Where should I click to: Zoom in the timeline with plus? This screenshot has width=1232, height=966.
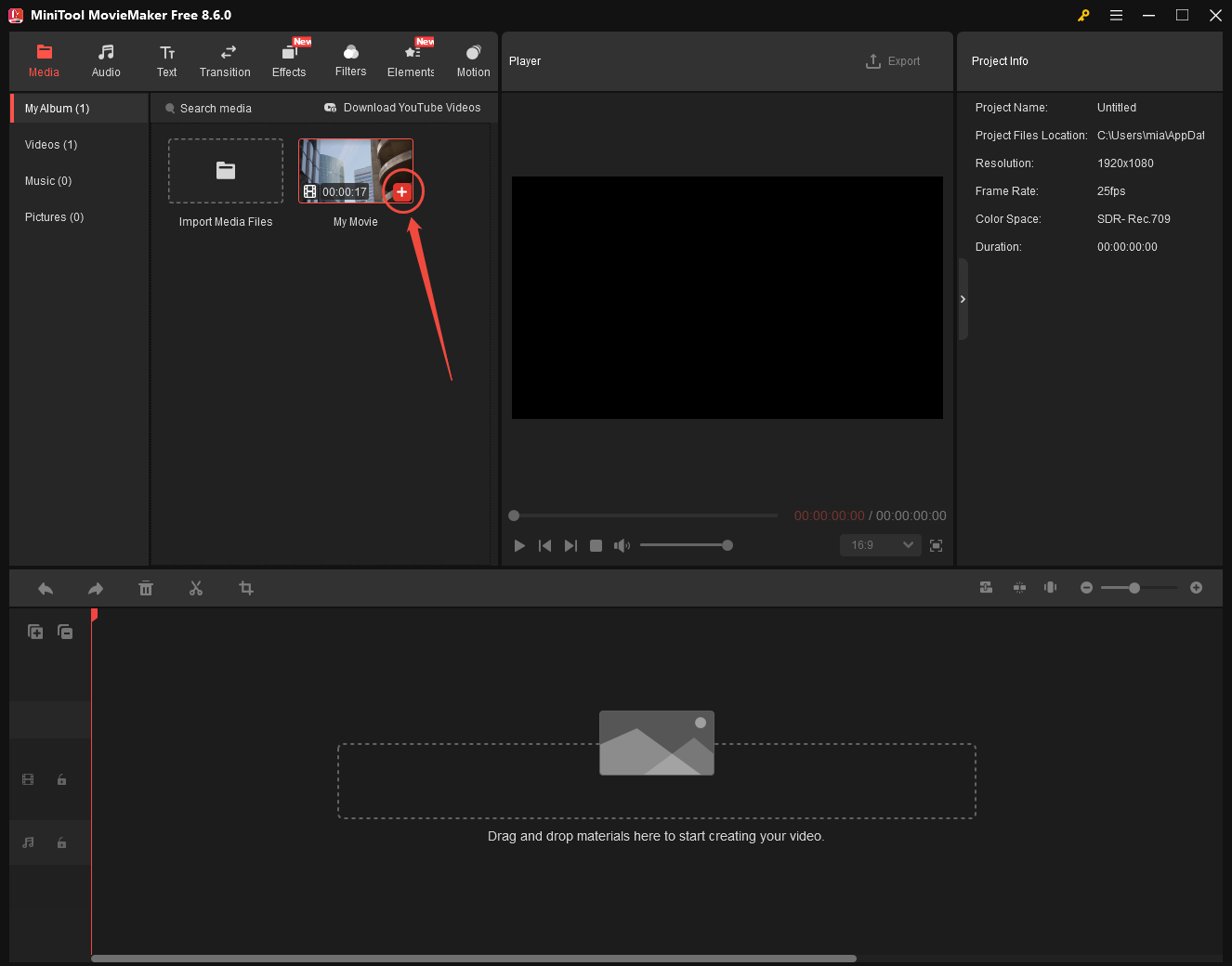click(1197, 587)
